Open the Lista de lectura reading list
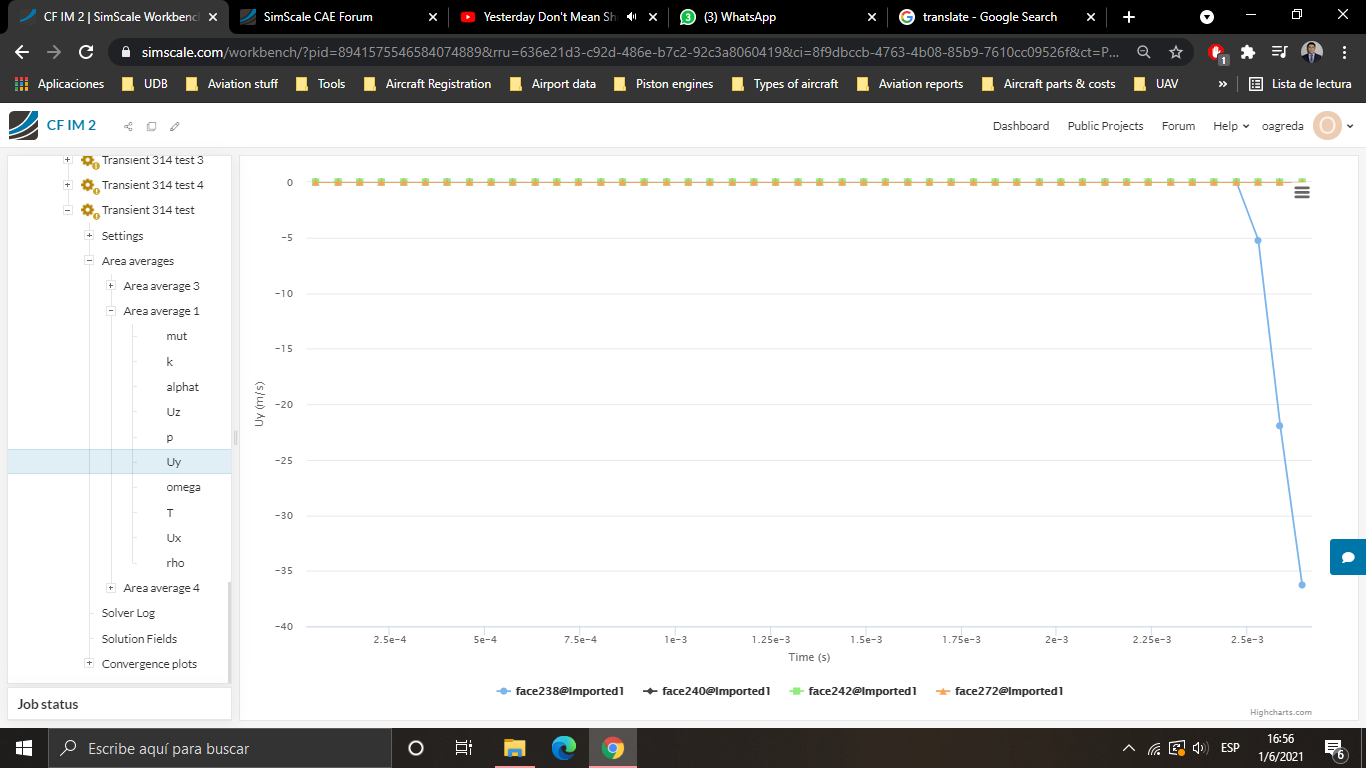This screenshot has height=768, width=1366. [x=1301, y=84]
